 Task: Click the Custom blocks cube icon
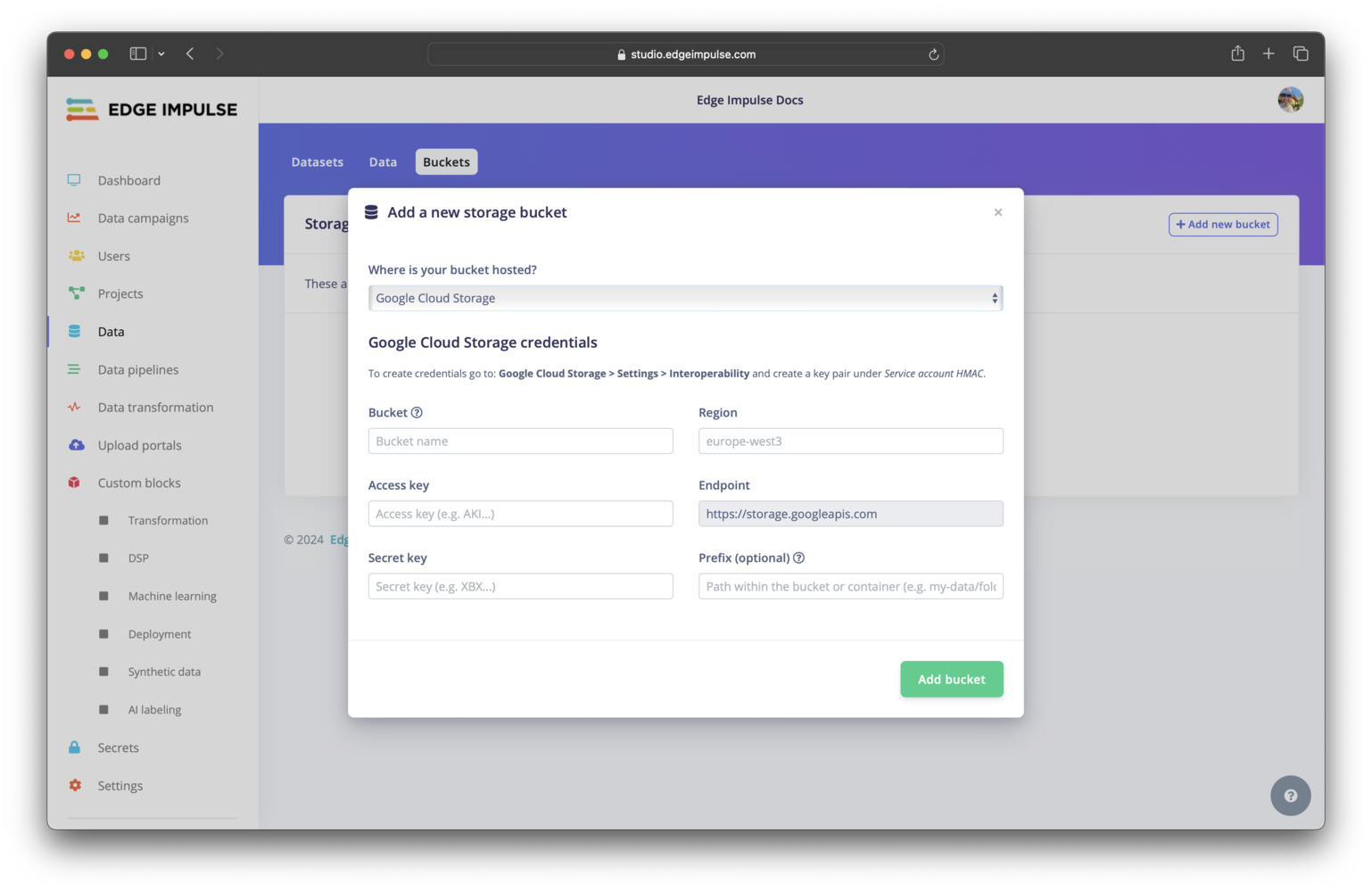click(x=74, y=483)
